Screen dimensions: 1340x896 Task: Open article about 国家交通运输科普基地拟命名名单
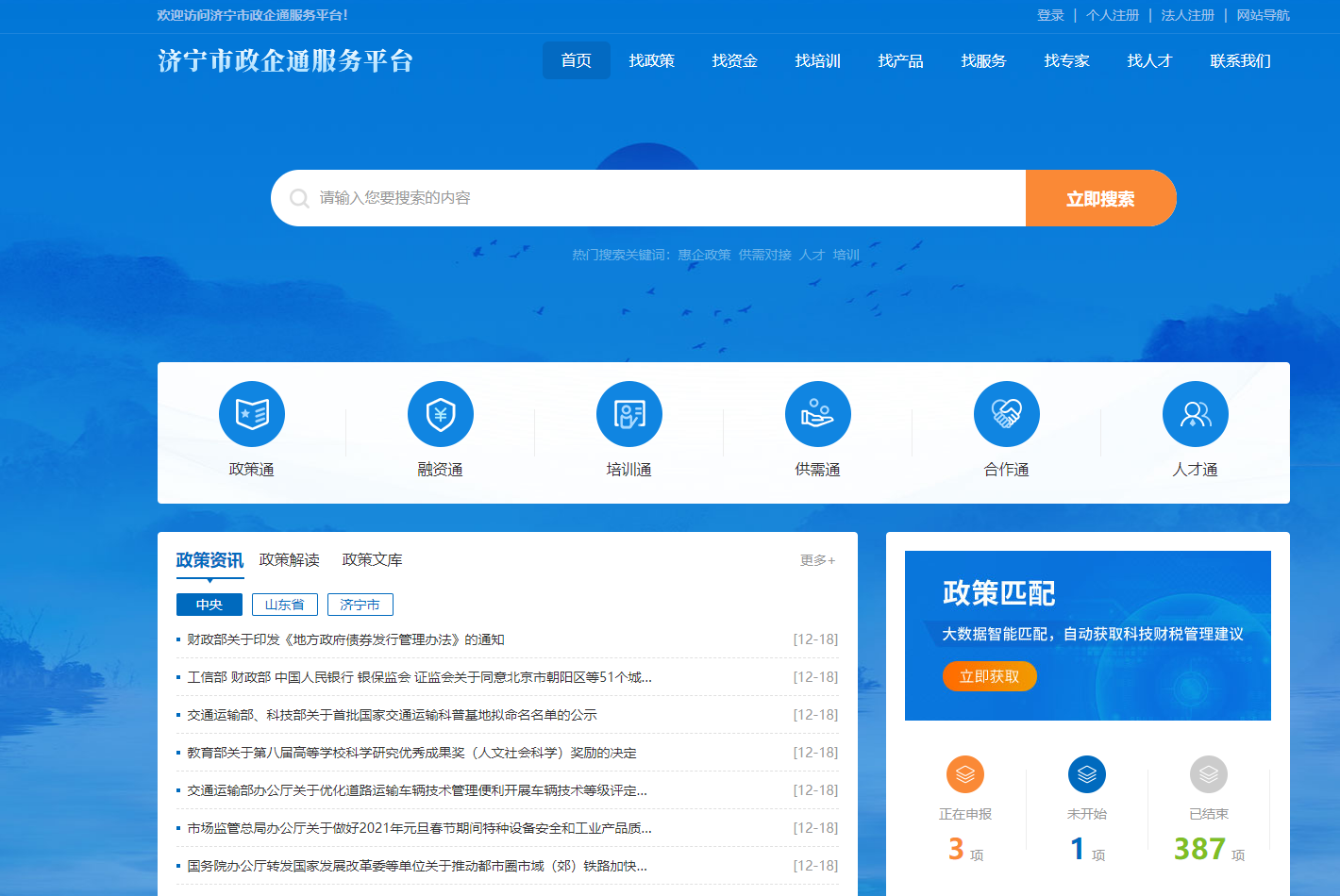point(393,715)
